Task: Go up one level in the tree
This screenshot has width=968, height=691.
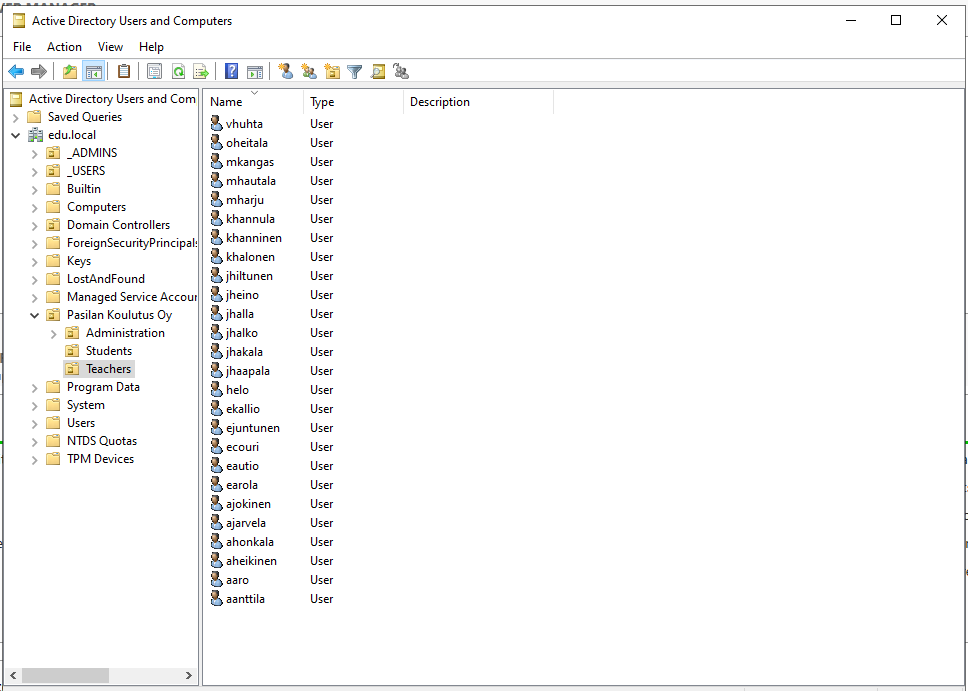Action: (x=70, y=72)
